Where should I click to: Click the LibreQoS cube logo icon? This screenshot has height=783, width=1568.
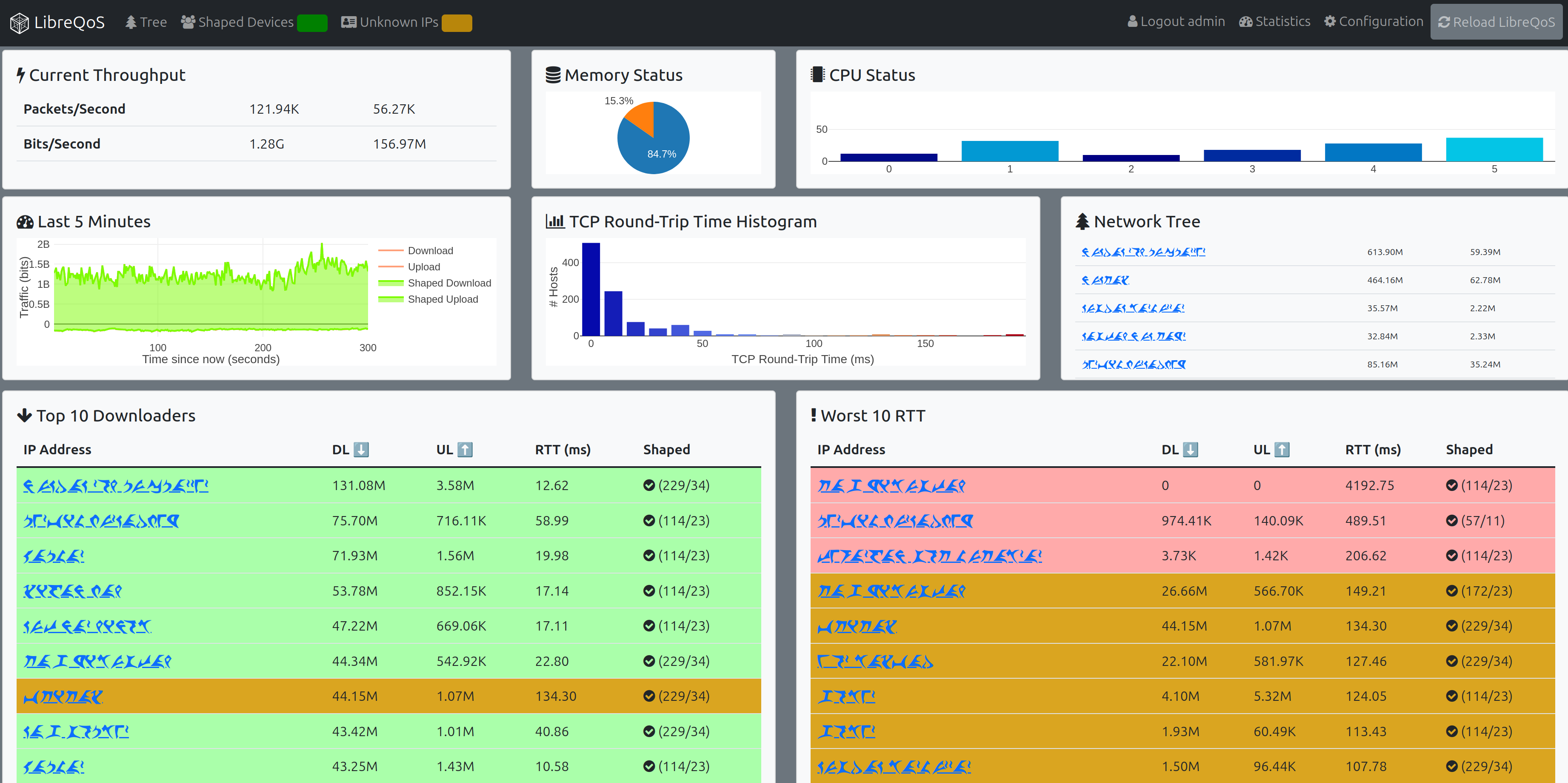coord(20,23)
